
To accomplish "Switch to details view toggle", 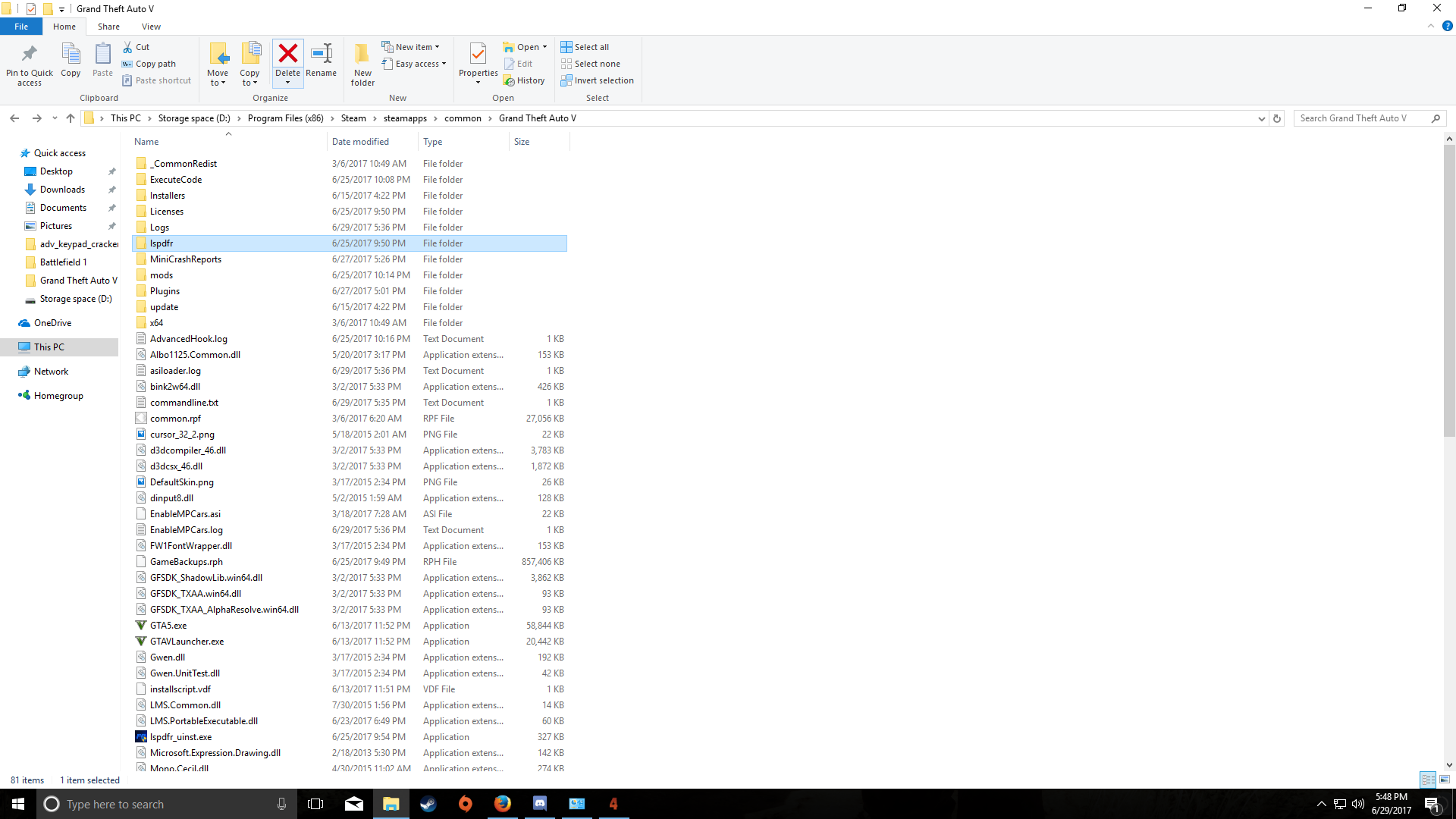I will click(1428, 780).
